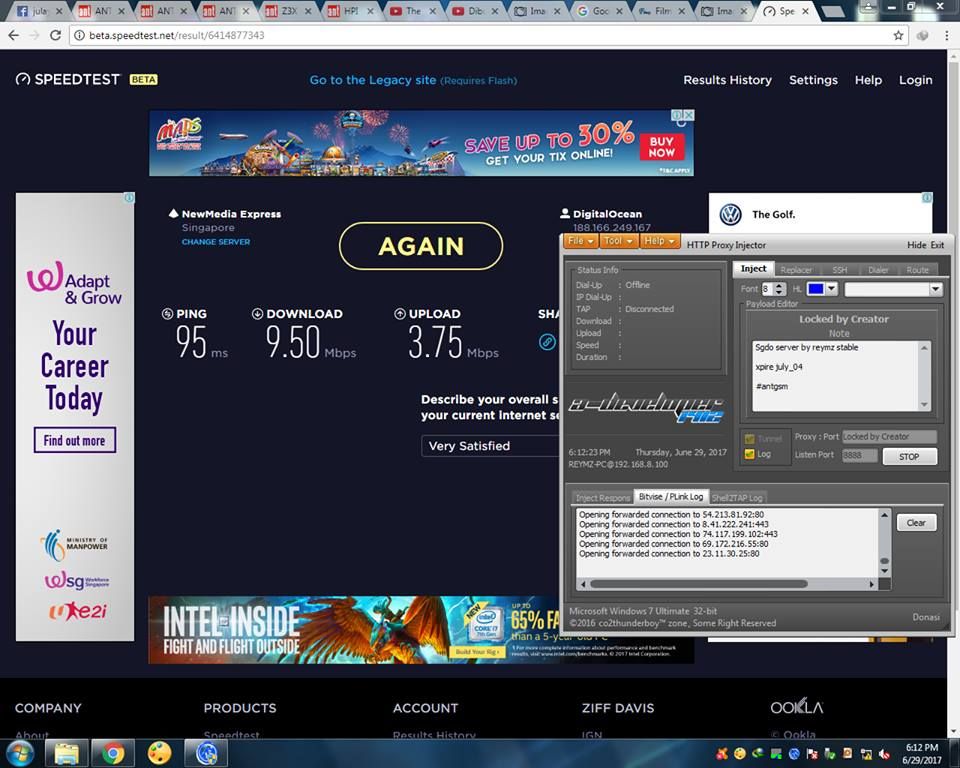
Task: Click the browser address bar URL
Action: pyautogui.click(x=177, y=36)
